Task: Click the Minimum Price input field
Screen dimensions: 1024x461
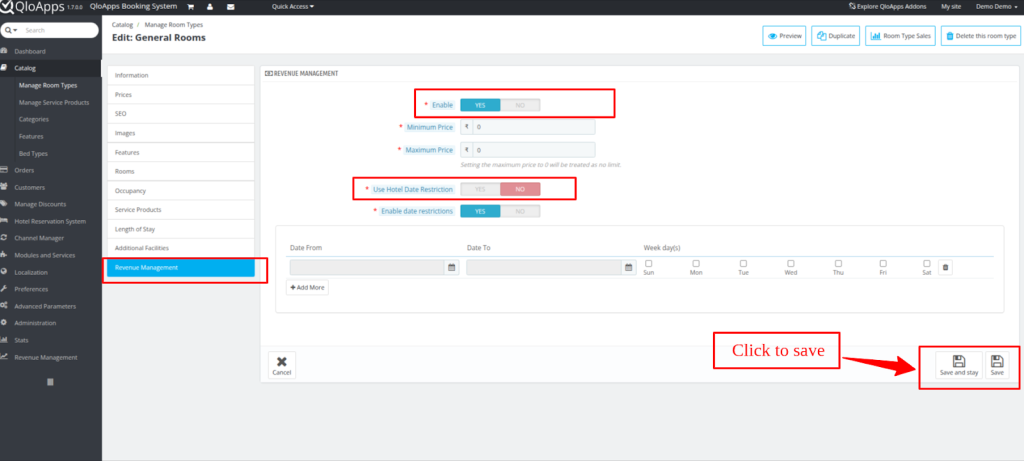Action: (x=534, y=127)
